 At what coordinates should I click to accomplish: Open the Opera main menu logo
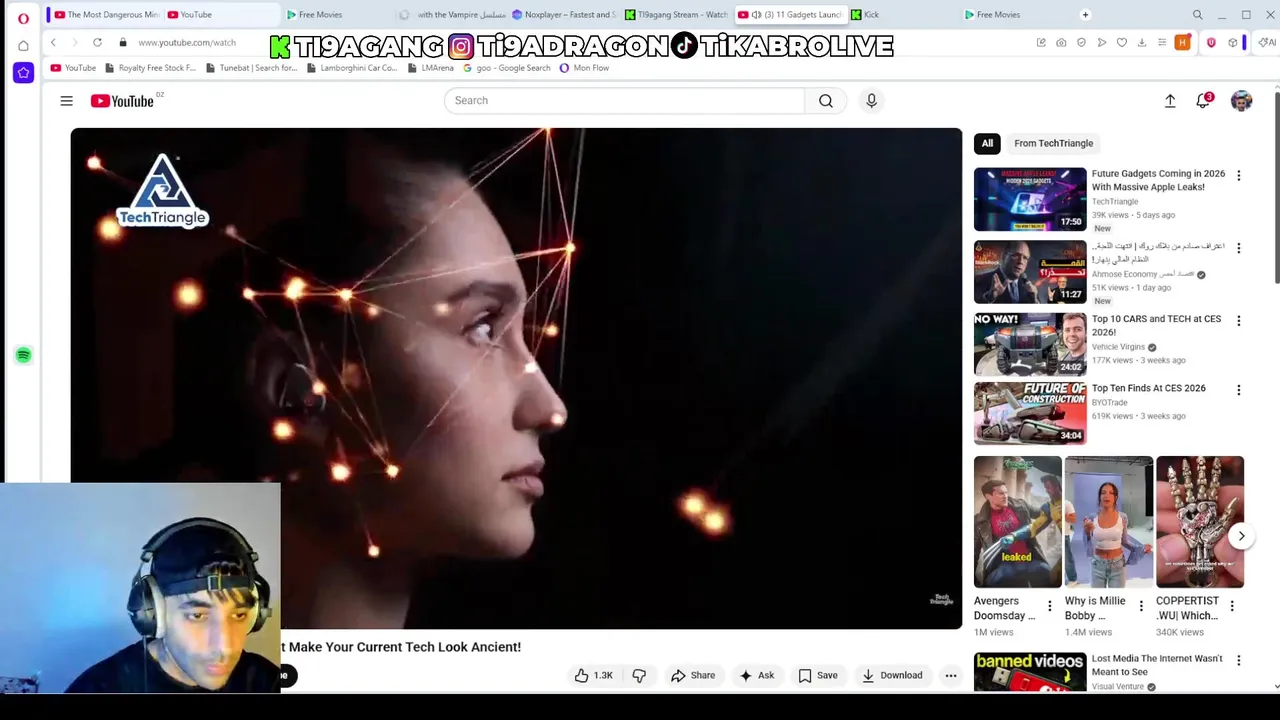23,18
